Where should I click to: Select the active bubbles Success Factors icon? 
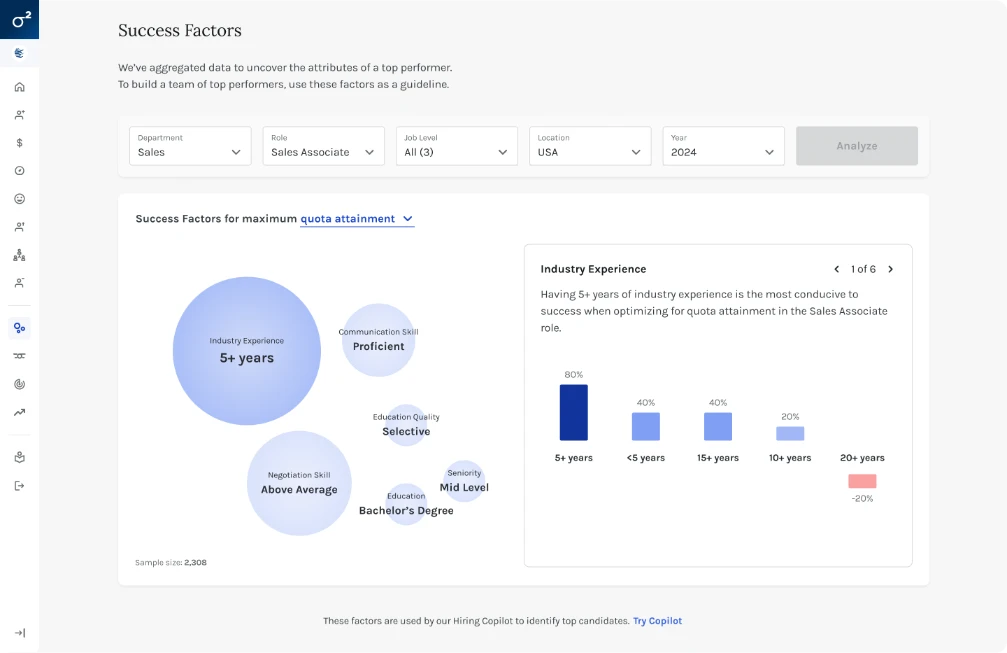[x=19, y=328]
